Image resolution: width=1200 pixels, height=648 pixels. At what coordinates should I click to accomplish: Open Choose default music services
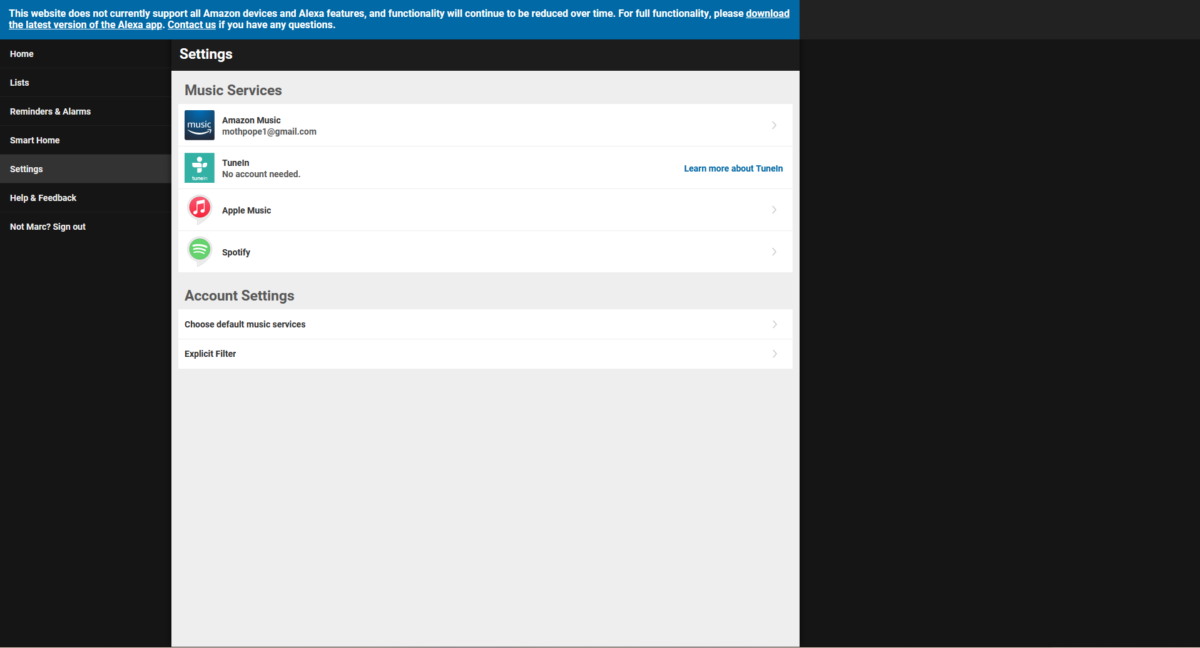tap(485, 324)
